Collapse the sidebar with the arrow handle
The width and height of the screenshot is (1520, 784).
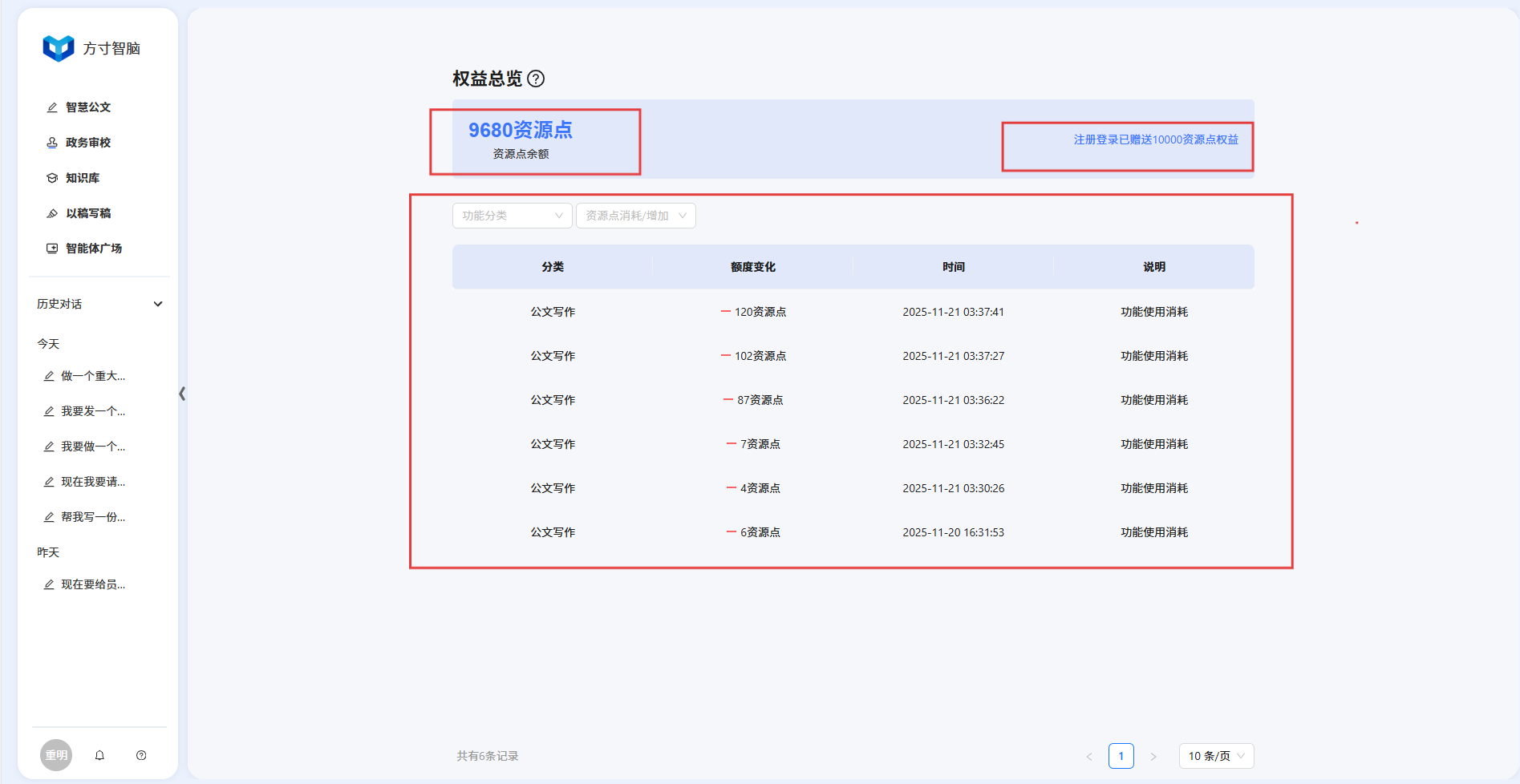[182, 394]
